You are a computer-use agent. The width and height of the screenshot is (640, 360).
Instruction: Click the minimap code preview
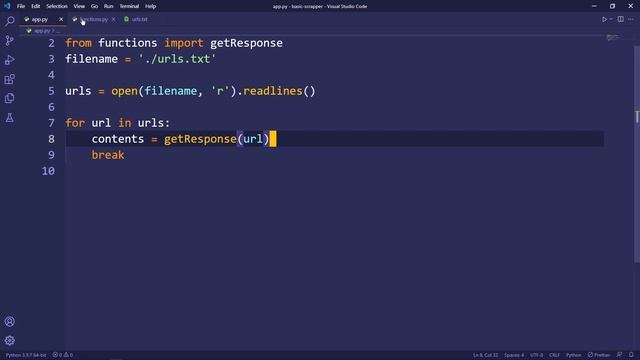tap(612, 38)
